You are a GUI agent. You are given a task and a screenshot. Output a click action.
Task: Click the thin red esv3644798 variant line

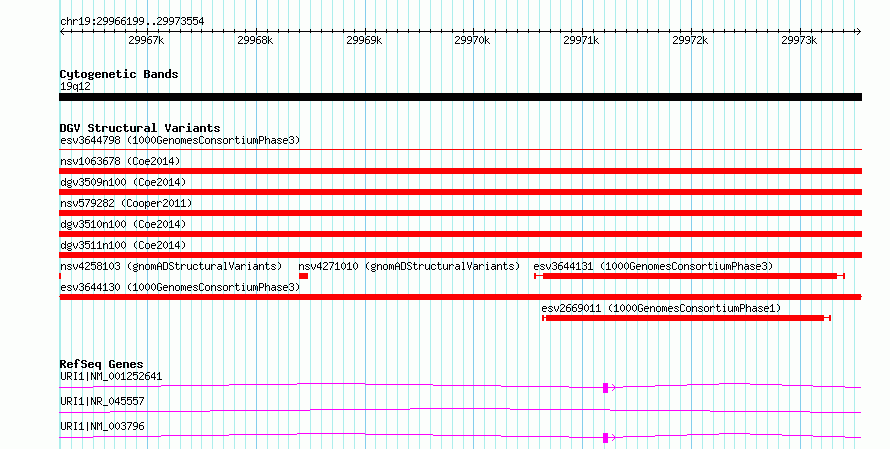pyautogui.click(x=460, y=149)
